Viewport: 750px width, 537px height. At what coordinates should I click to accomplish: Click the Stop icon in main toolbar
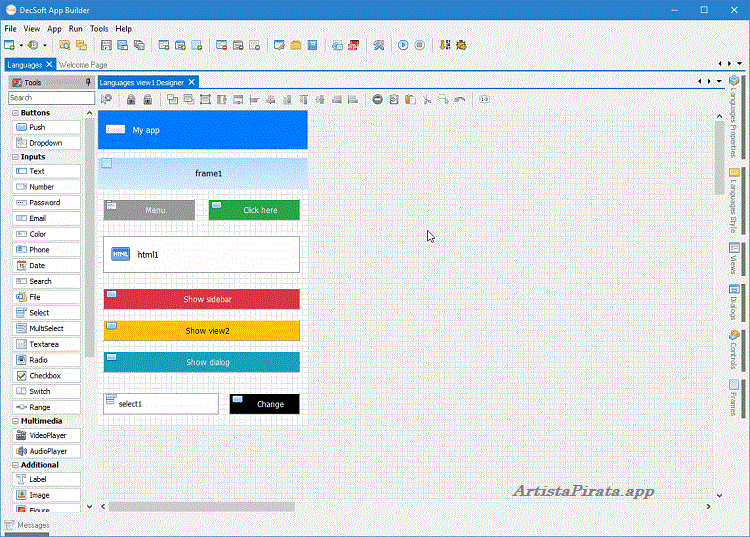pos(419,45)
